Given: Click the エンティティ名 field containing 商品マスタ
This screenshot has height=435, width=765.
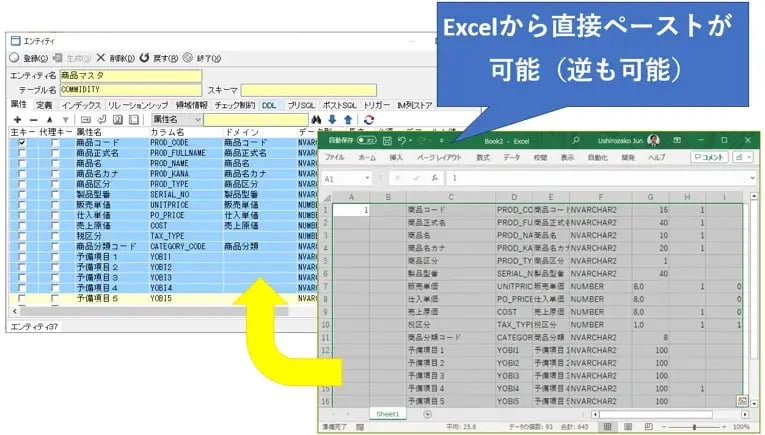Looking at the screenshot, I should 130,75.
